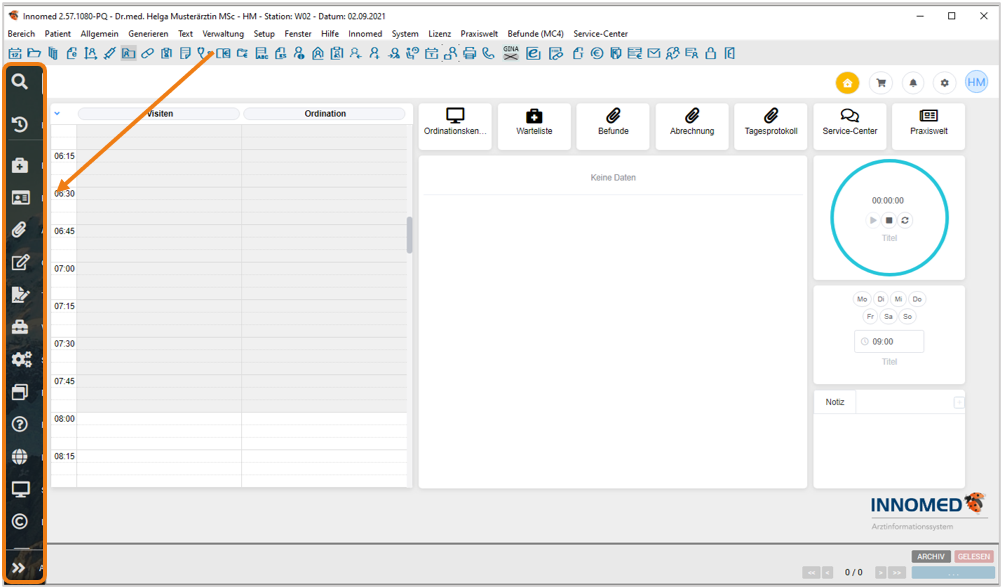Viewport: 1002px width, 588px height.
Task: Toggle the Fr weekday button
Action: (870, 316)
